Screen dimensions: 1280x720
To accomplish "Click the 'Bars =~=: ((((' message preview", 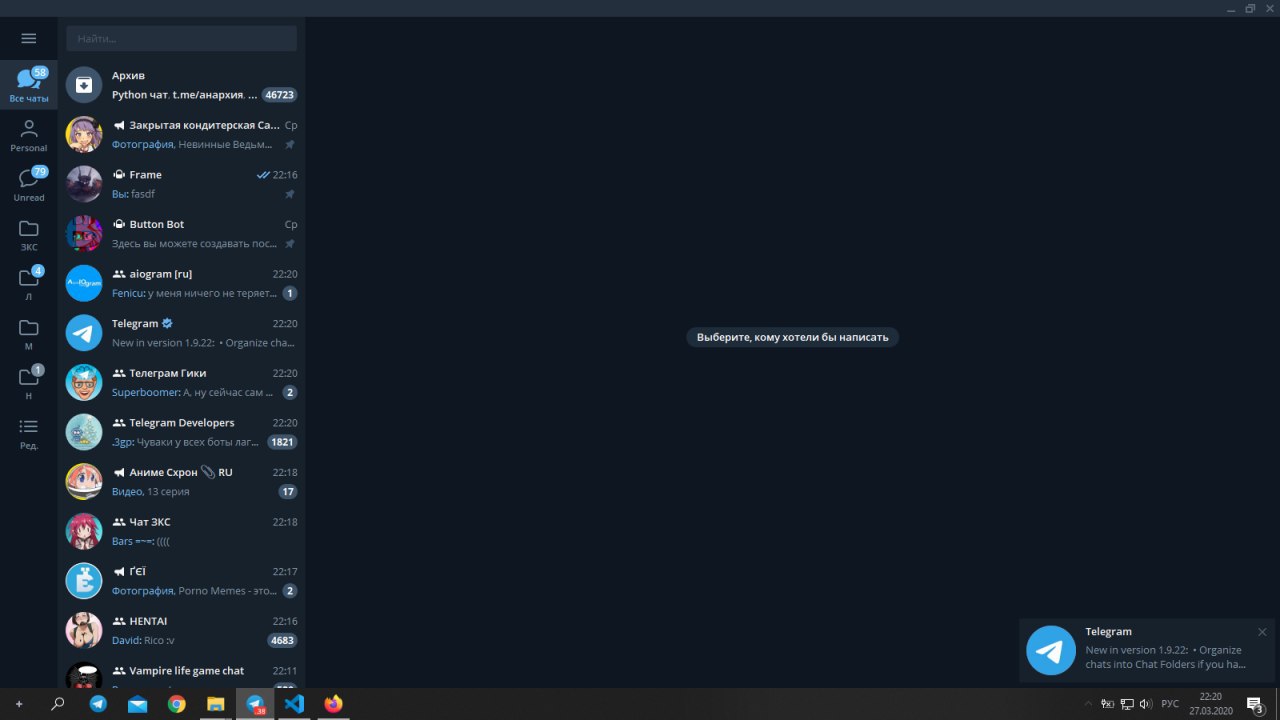I will [141, 541].
